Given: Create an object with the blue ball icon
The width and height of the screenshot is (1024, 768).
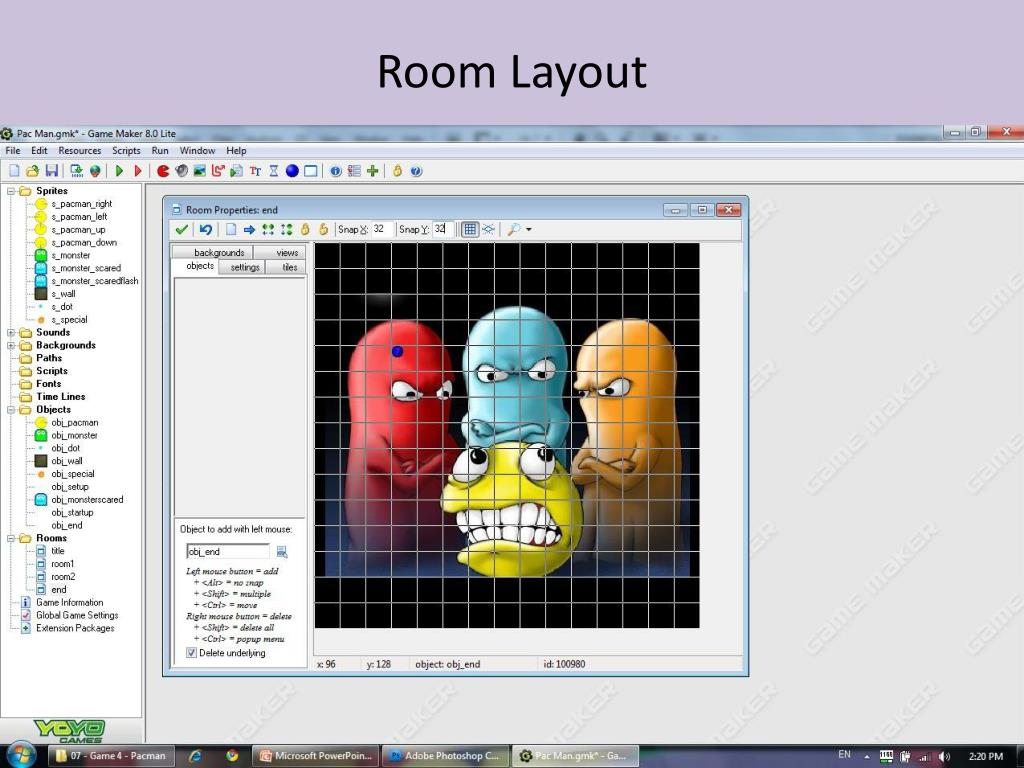Looking at the screenshot, I should coord(292,171).
